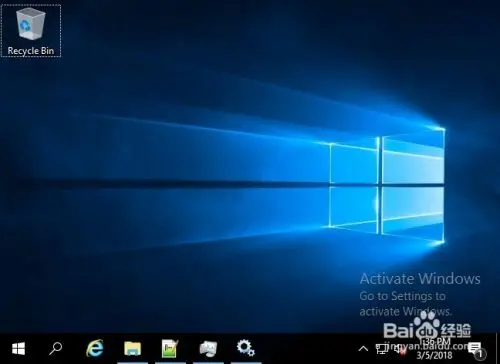Open the green notepad app on the taskbar
The height and width of the screenshot is (364, 500).
(170, 349)
